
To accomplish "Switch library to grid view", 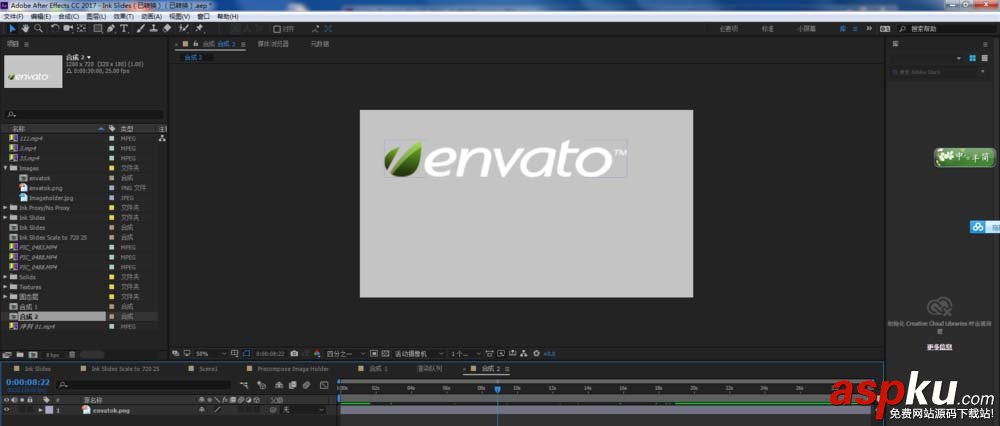I will (973, 58).
